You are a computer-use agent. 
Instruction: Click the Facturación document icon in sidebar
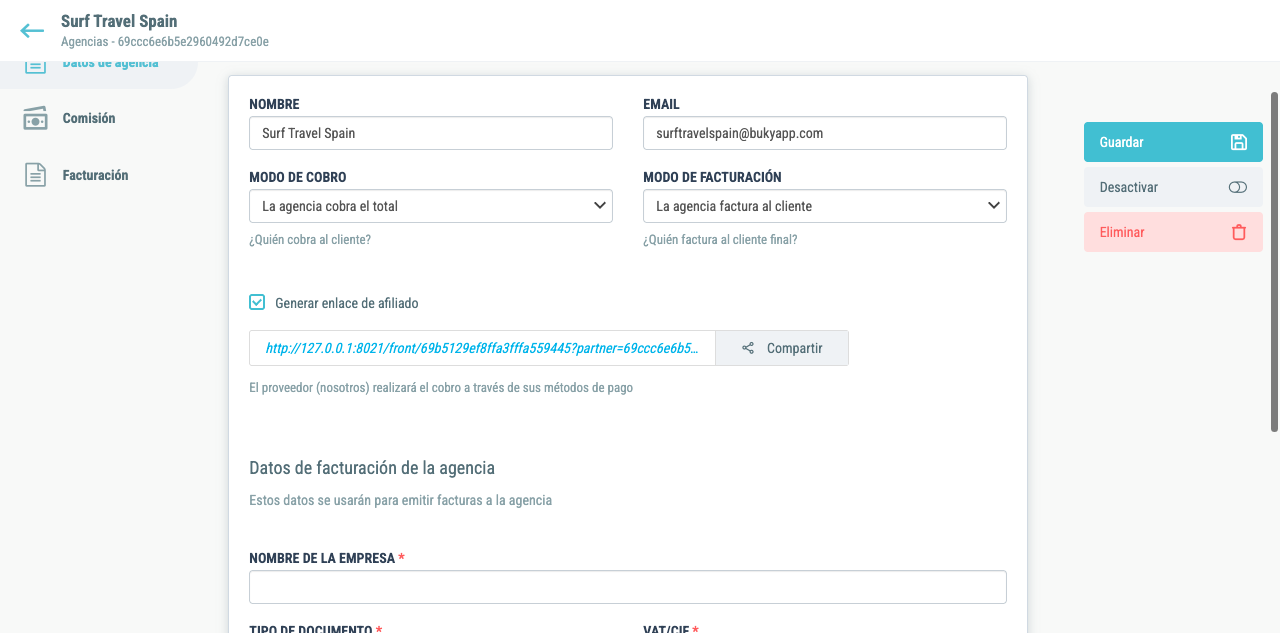click(x=35, y=175)
